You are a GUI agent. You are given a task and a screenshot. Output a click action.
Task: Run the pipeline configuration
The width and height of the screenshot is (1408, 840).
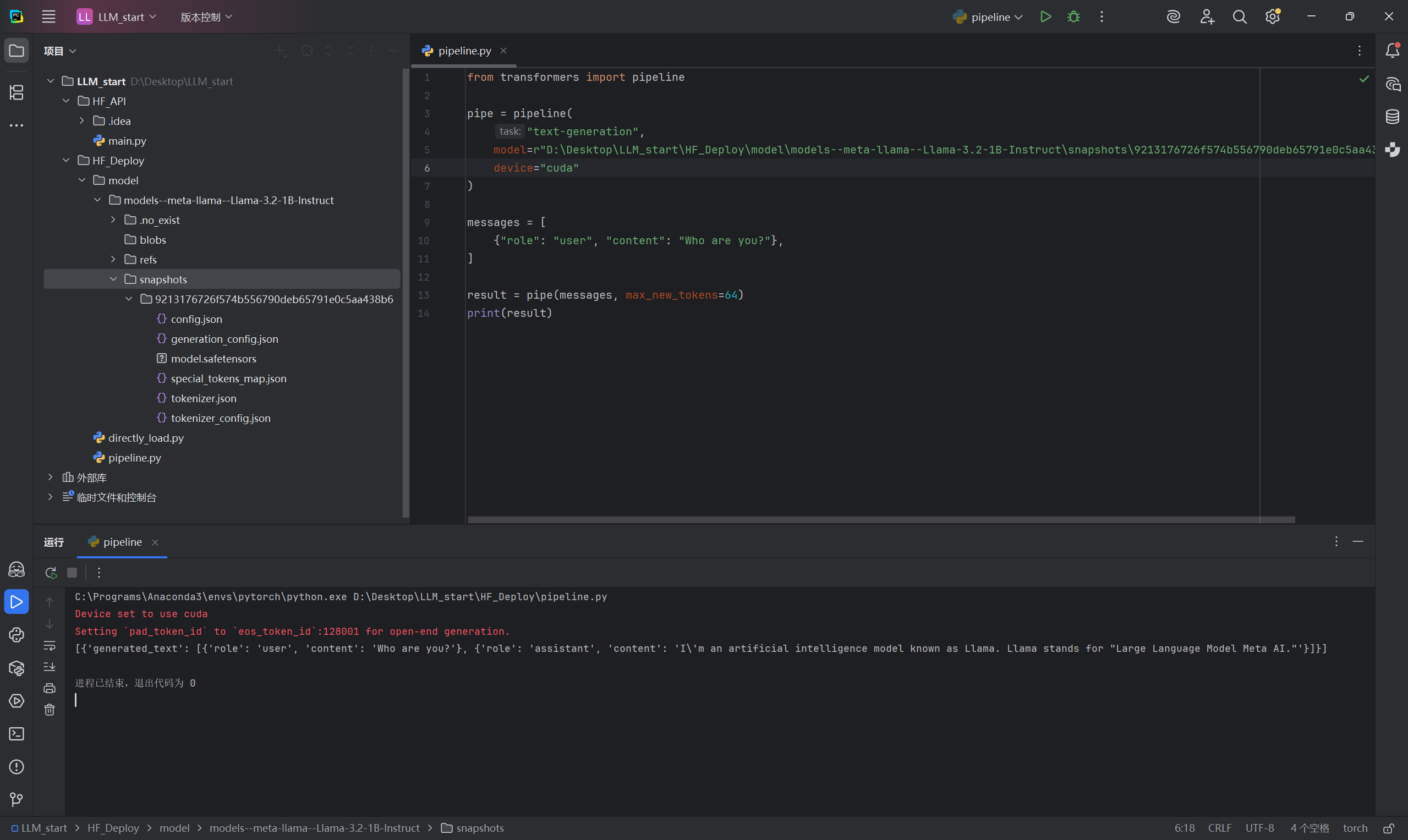(1045, 17)
